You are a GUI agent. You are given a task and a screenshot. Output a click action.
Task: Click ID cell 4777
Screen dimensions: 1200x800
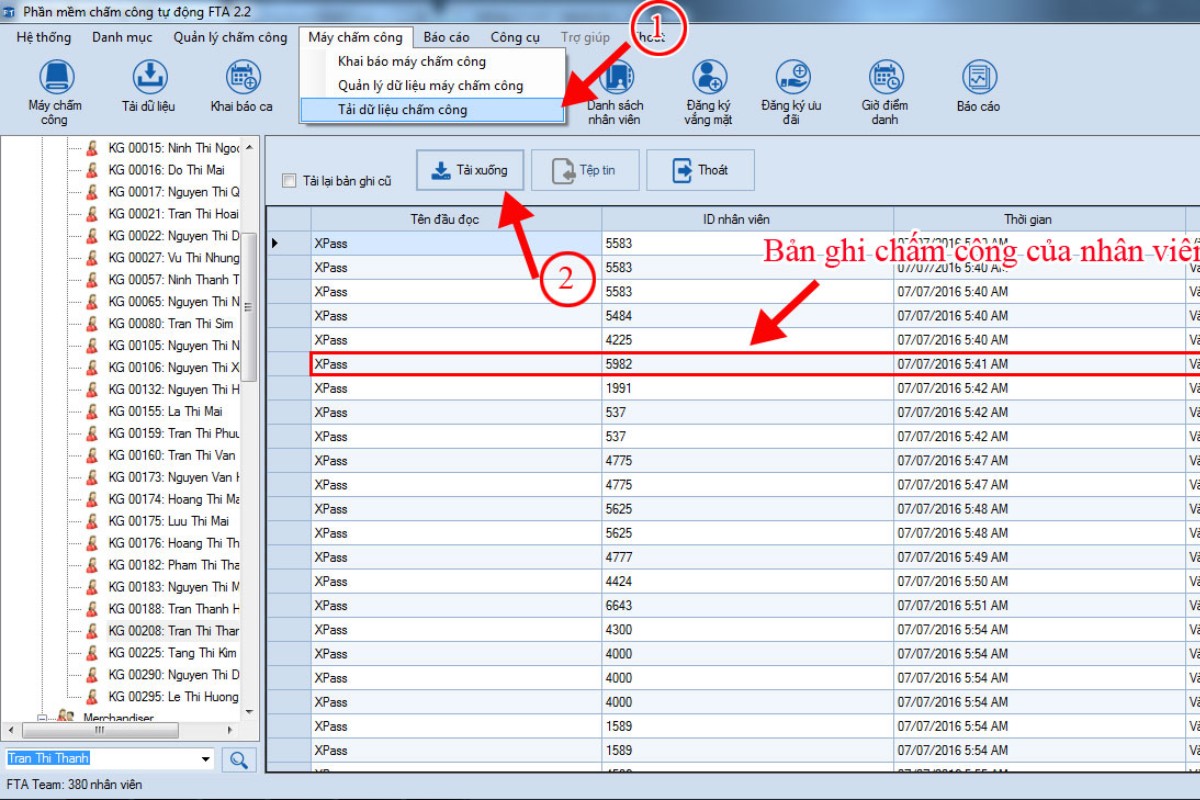(747, 557)
